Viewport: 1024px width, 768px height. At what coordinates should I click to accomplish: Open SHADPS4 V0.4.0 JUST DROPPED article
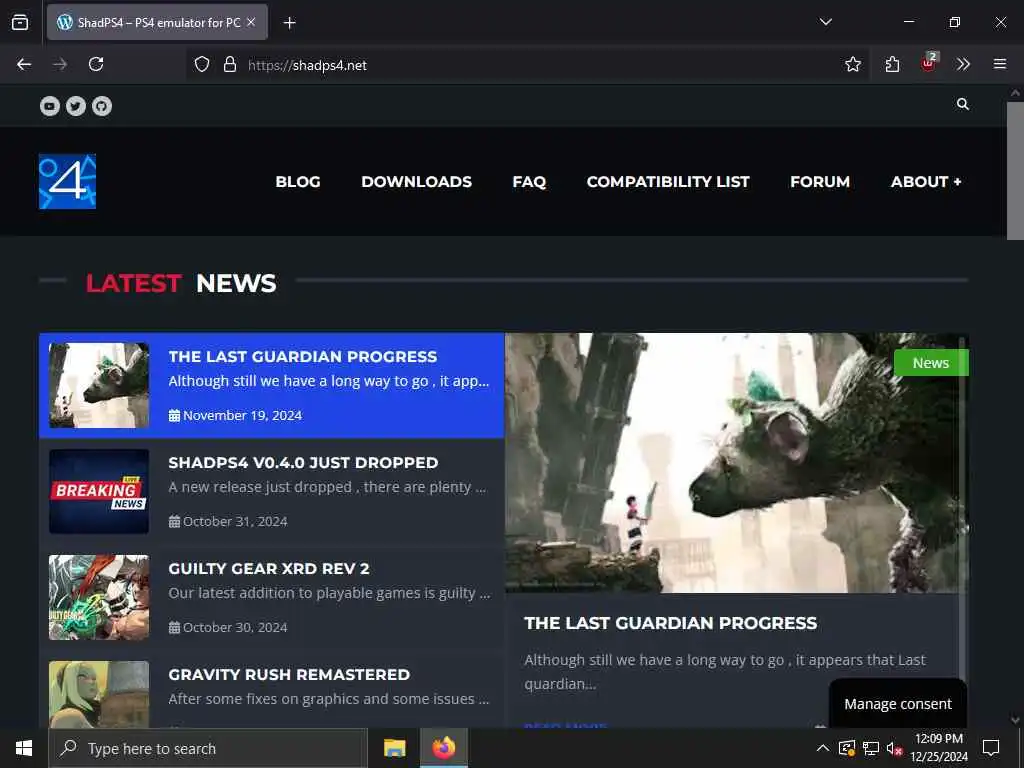pyautogui.click(x=304, y=462)
